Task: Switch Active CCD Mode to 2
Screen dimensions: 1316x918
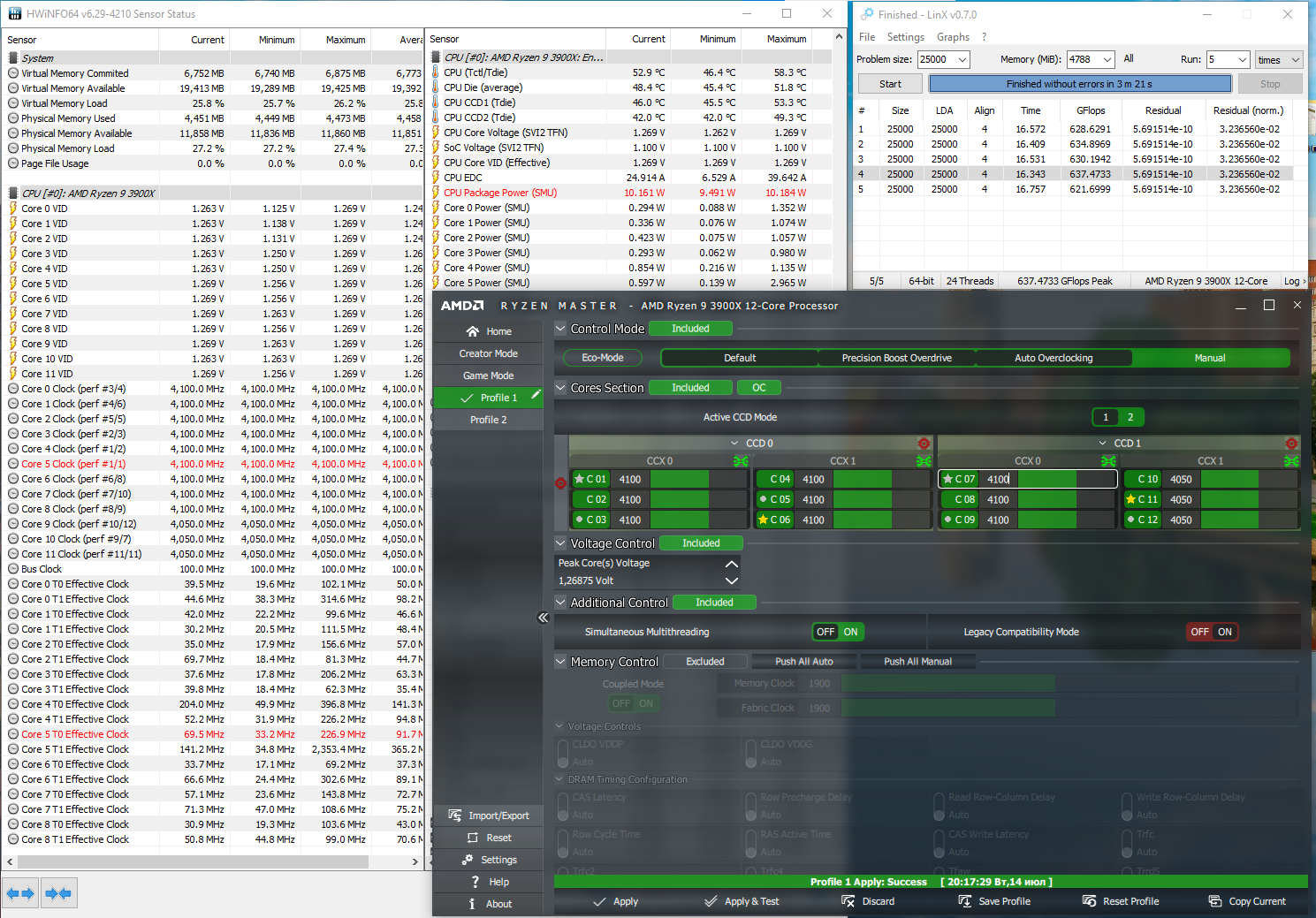Action: [x=1130, y=417]
